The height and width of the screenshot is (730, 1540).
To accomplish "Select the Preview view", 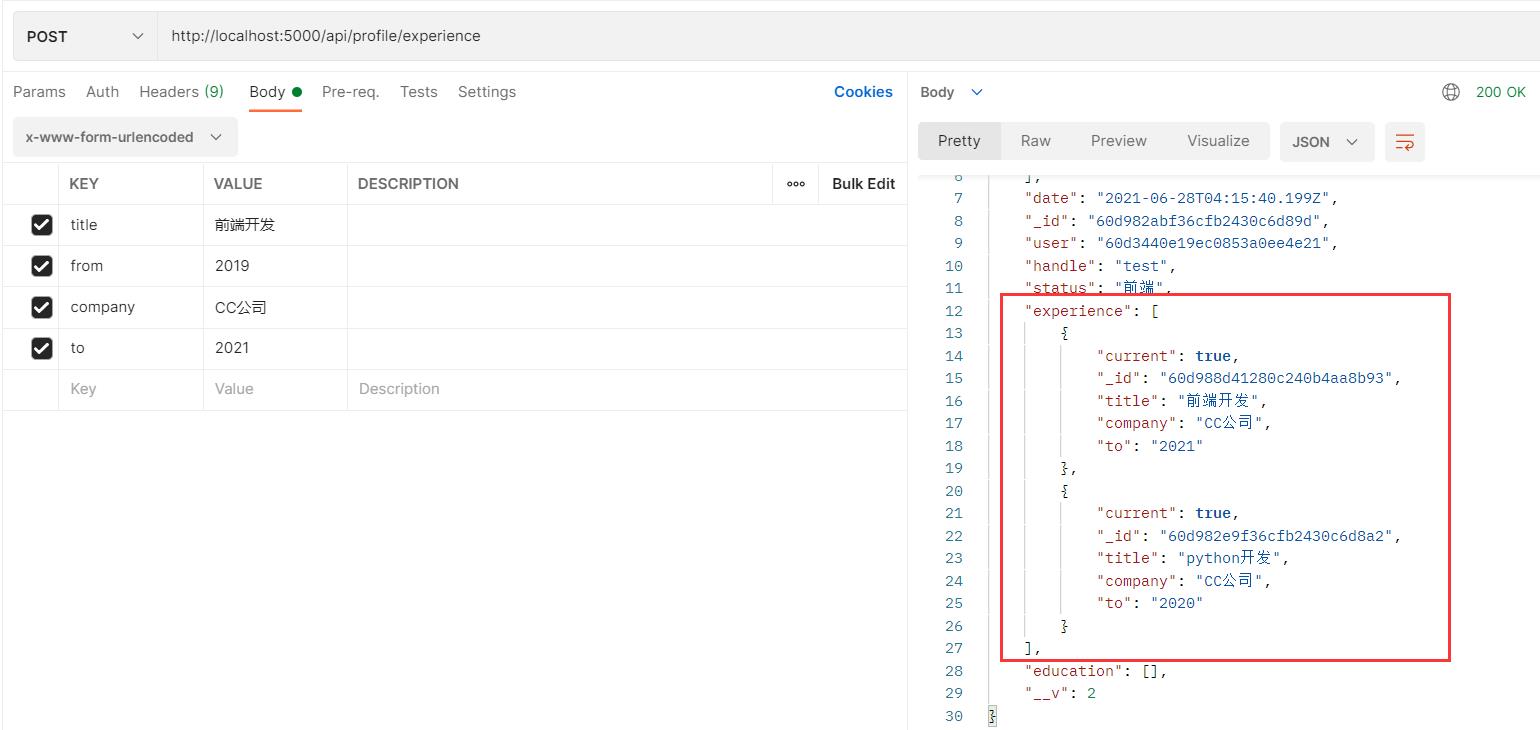I will pos(1118,141).
